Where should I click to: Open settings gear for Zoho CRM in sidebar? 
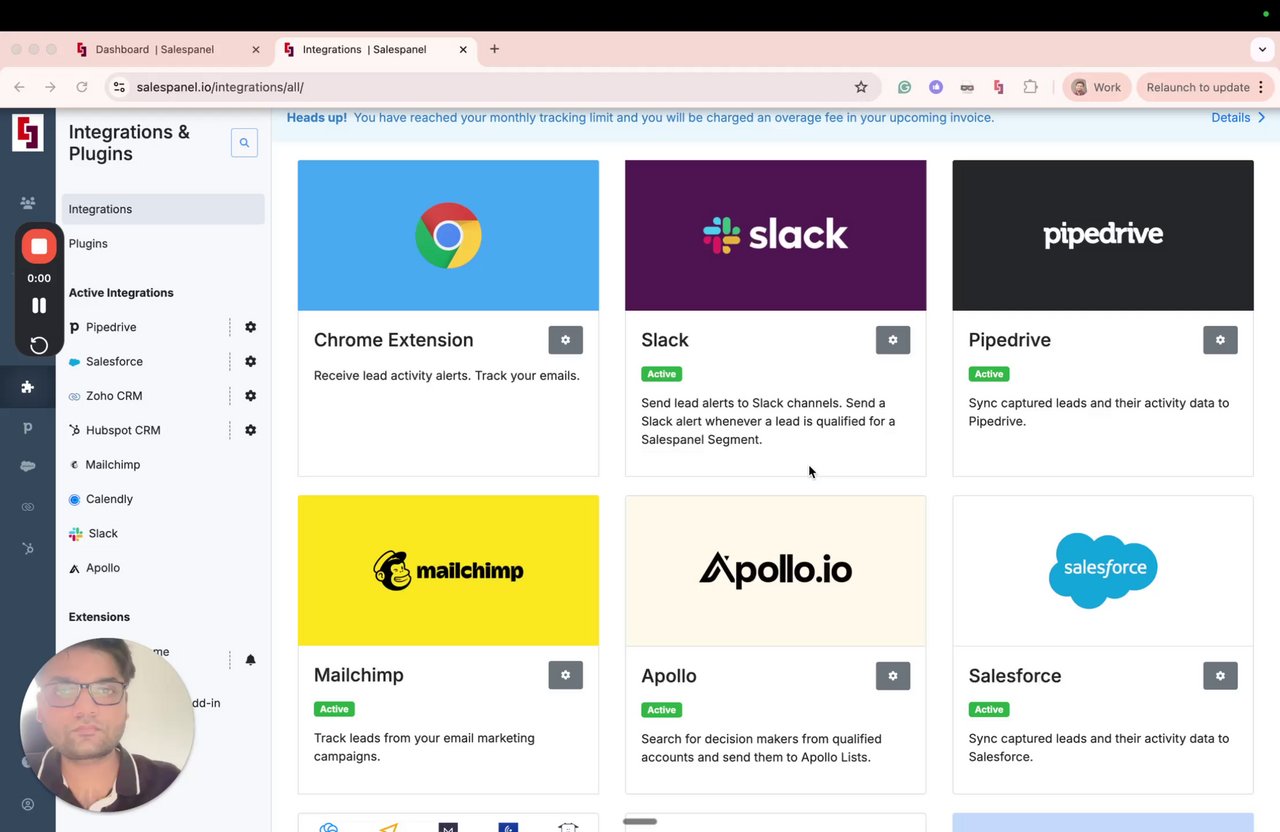click(x=251, y=396)
